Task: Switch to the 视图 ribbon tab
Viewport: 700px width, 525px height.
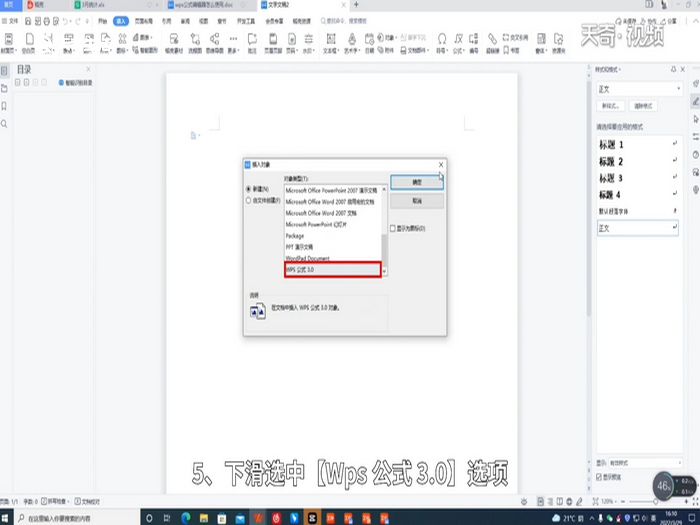Action: (203, 21)
